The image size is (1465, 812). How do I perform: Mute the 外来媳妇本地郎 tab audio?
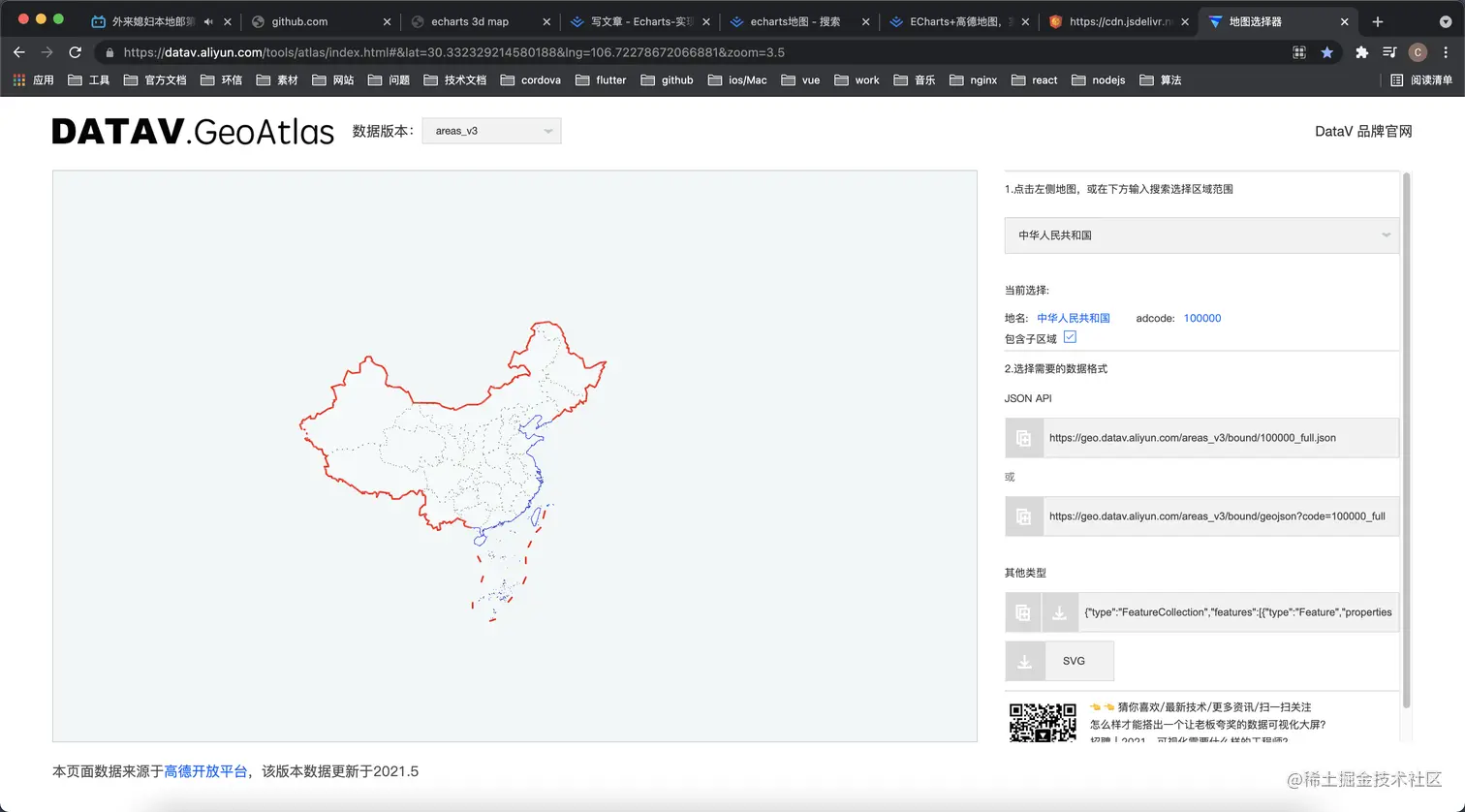[x=208, y=21]
